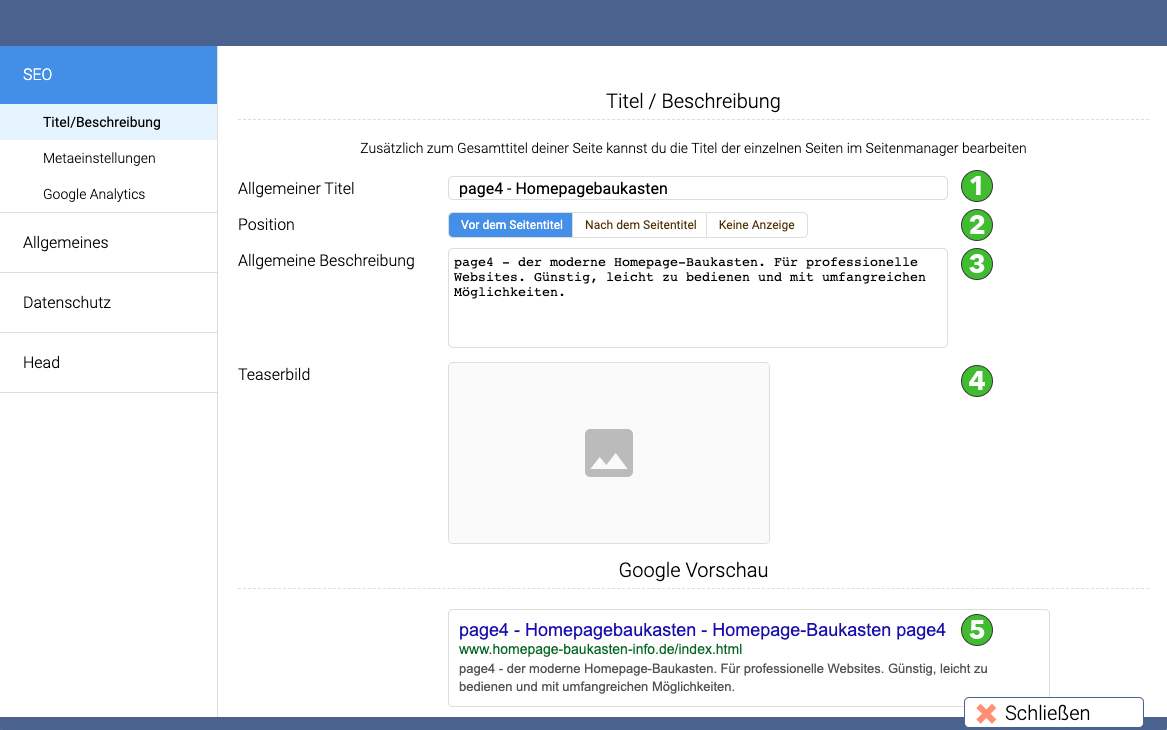Click green step badge 3 beside the description
Image resolution: width=1167 pixels, height=730 pixels.
point(976,264)
